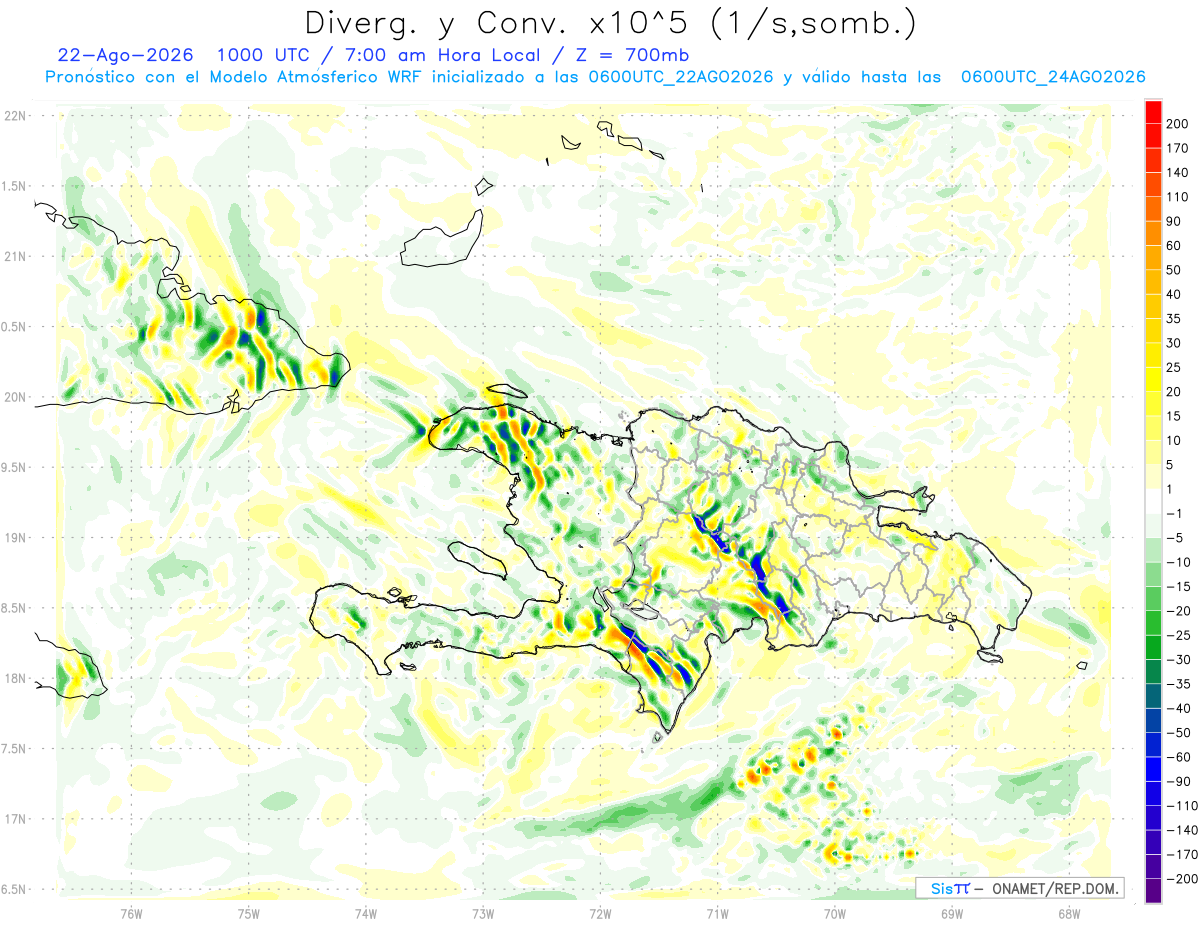Click the colorbar value '-35'

pos(1177,684)
